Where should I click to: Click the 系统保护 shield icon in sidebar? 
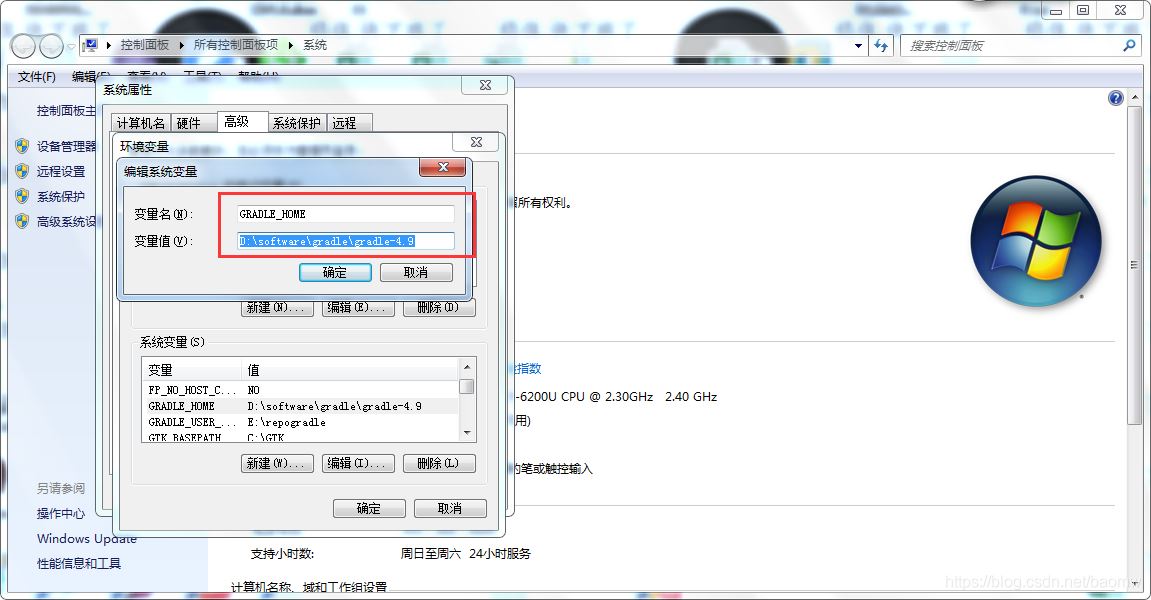22,196
